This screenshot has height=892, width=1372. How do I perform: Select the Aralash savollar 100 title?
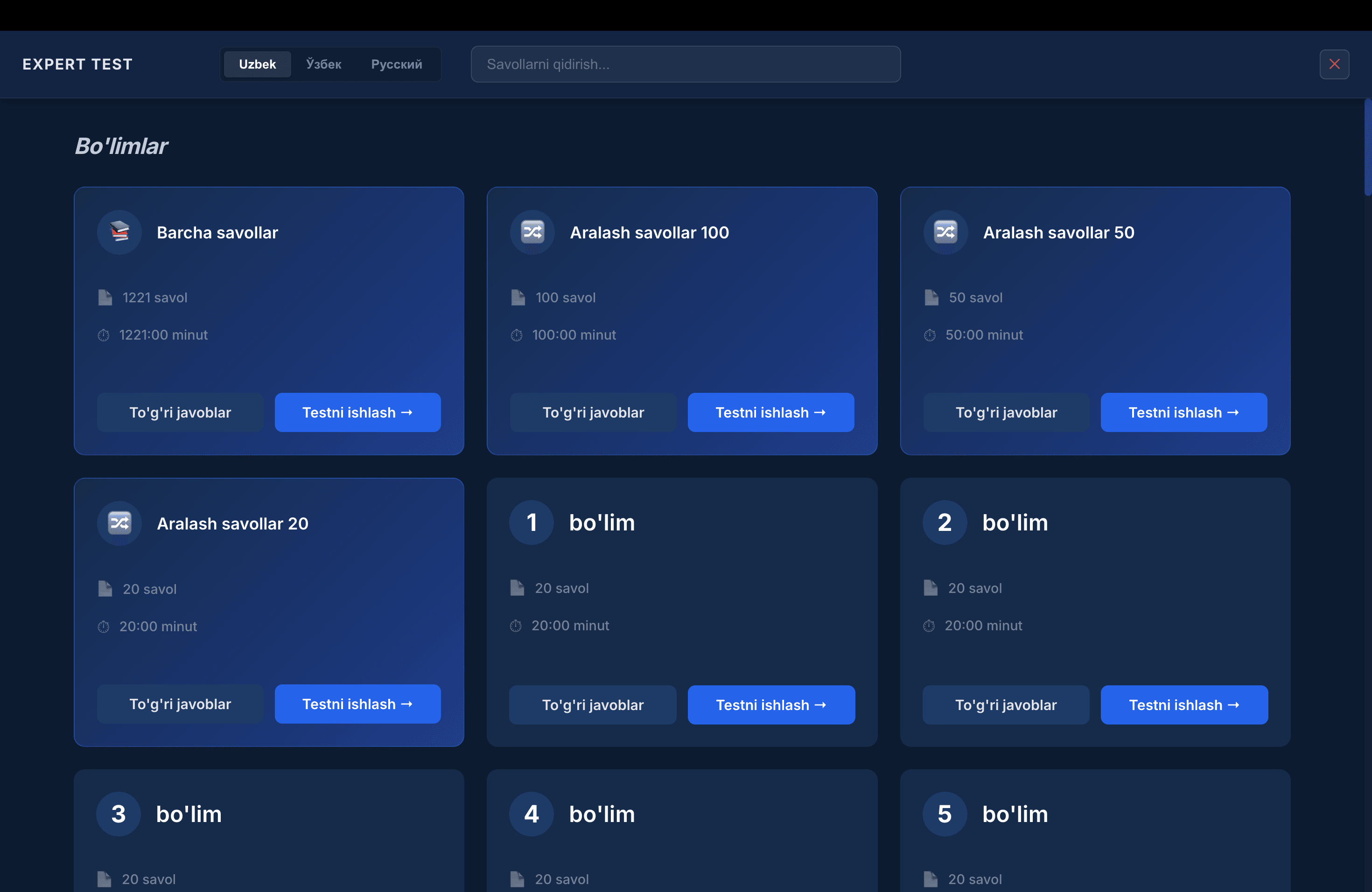coord(650,232)
